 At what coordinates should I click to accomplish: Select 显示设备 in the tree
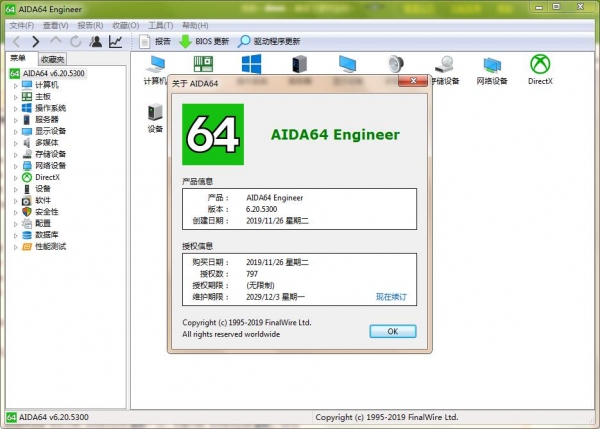tap(51, 131)
